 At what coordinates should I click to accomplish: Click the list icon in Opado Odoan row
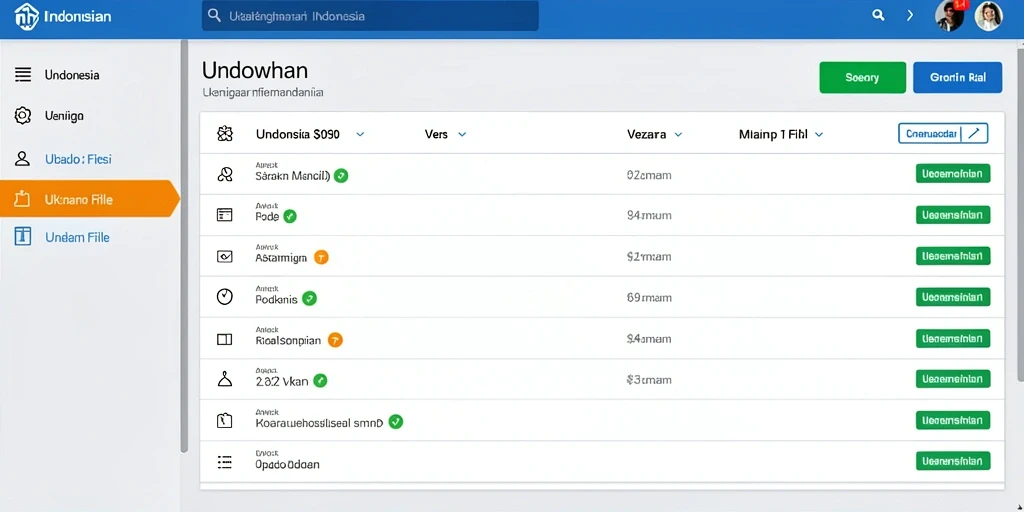(224, 462)
